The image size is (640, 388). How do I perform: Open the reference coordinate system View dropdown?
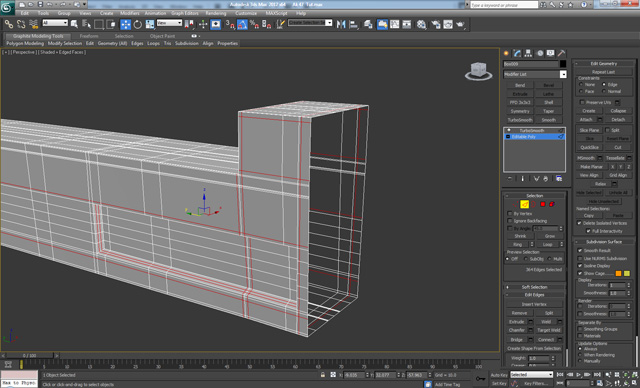169,23
